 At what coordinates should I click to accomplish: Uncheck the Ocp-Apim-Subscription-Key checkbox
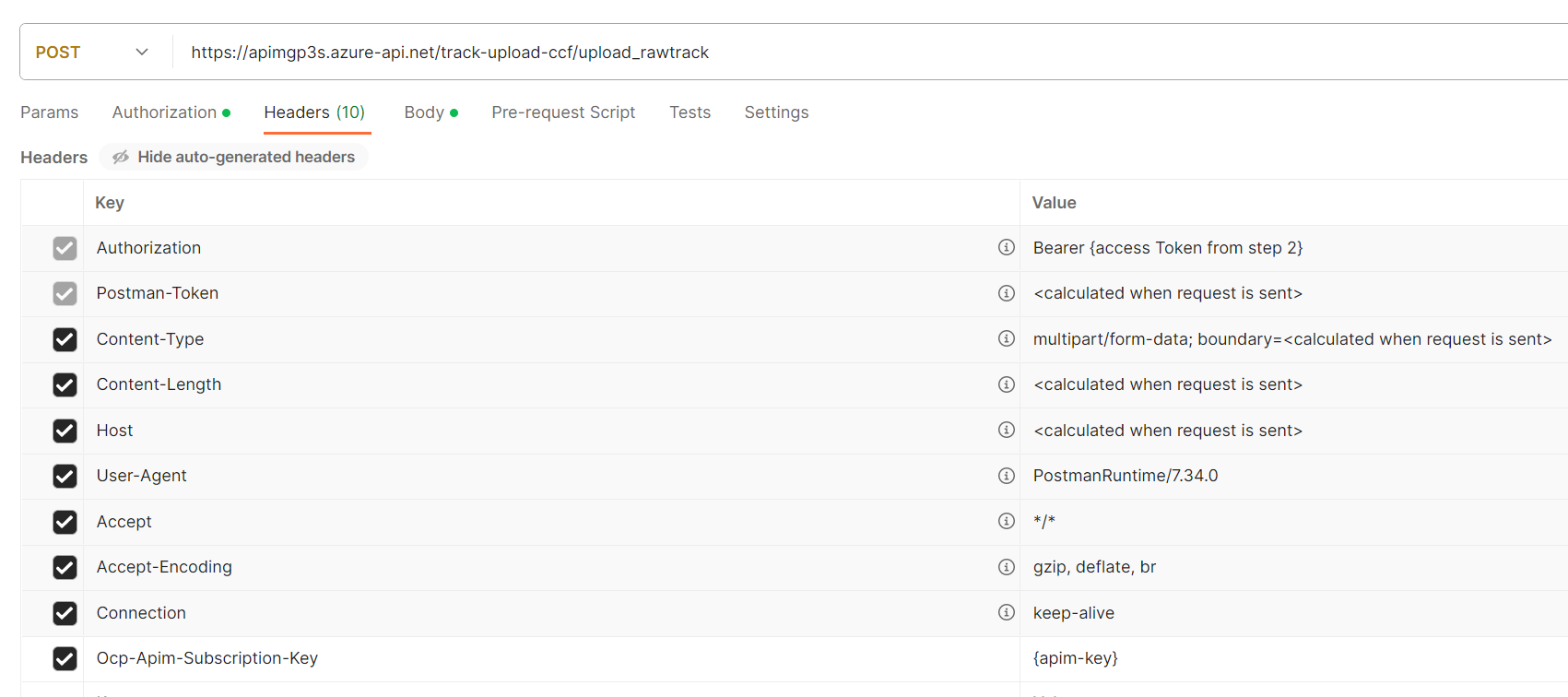click(x=65, y=658)
